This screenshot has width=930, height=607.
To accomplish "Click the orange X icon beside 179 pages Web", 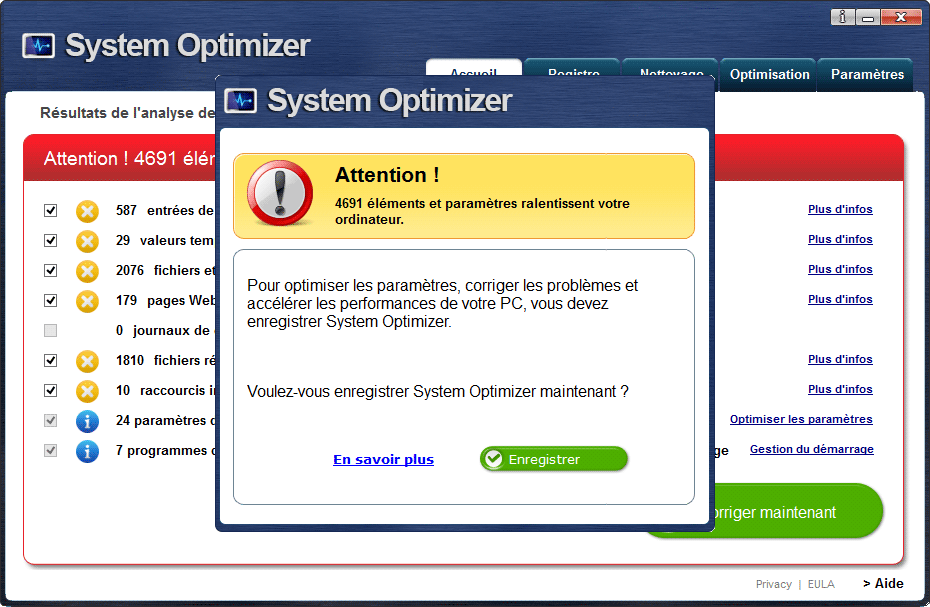I will (x=87, y=301).
